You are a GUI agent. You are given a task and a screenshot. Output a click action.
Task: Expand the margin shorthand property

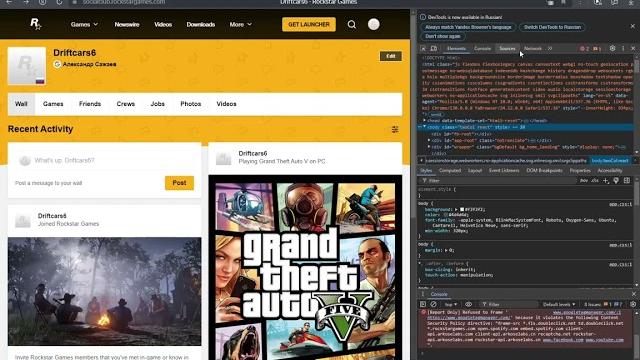446,250
